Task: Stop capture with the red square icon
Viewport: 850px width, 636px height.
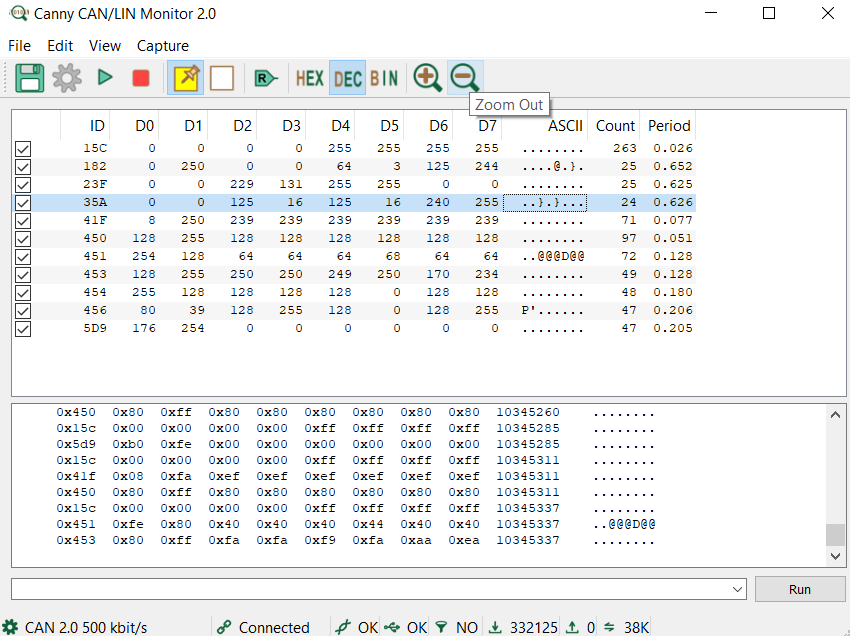Action: pyautogui.click(x=141, y=78)
